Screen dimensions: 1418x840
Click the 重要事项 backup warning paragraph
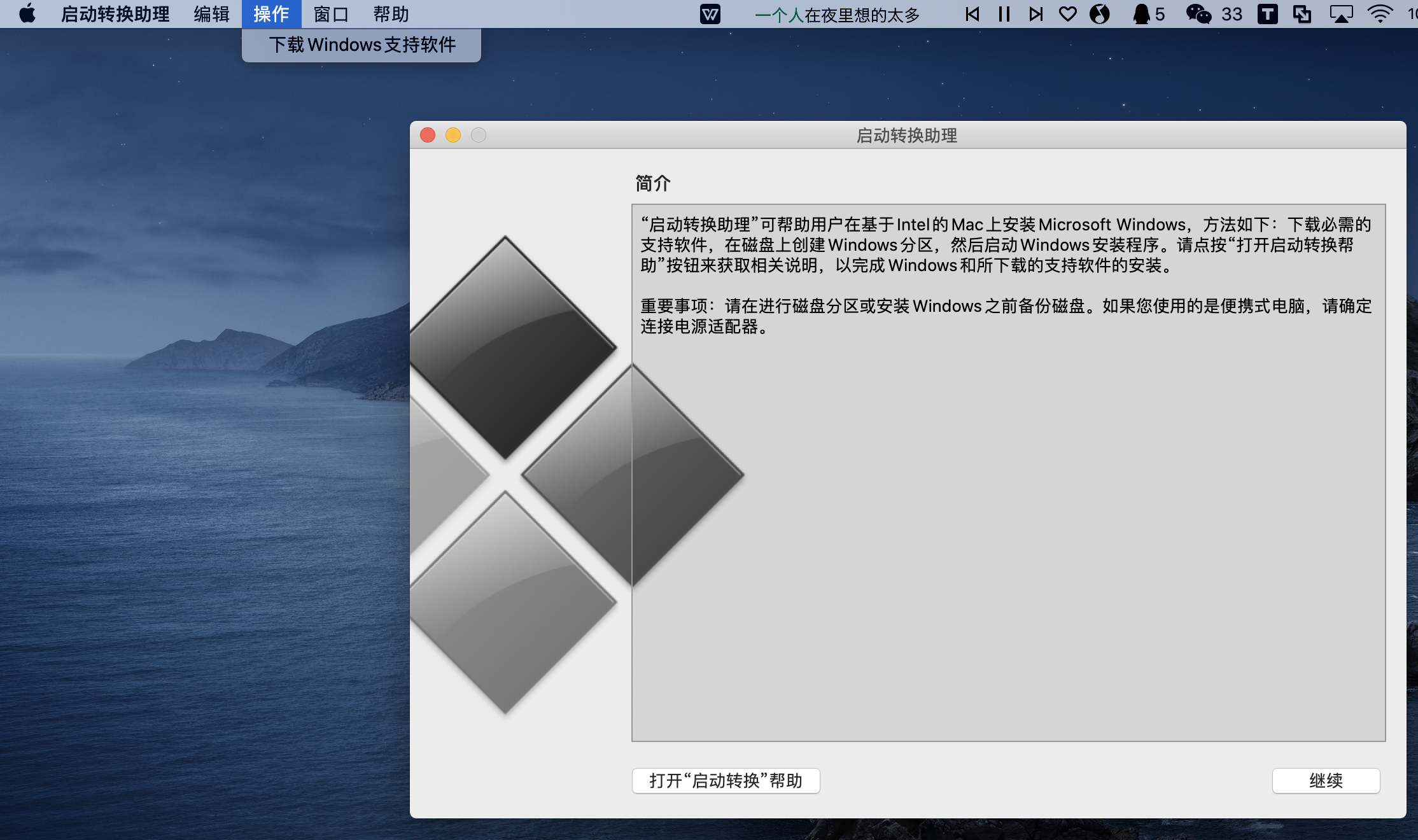1006,316
